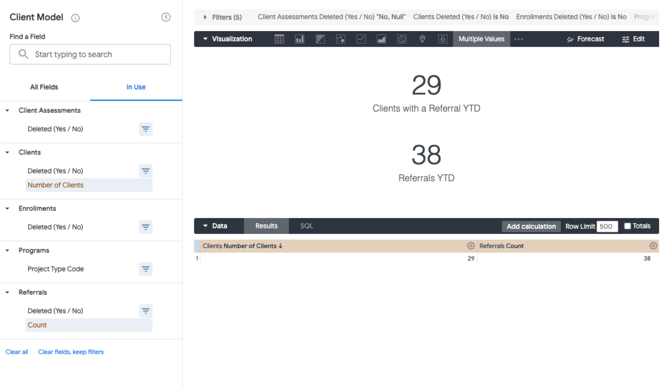Collapse the Visualization section
The image size is (670, 387).
tap(205, 39)
